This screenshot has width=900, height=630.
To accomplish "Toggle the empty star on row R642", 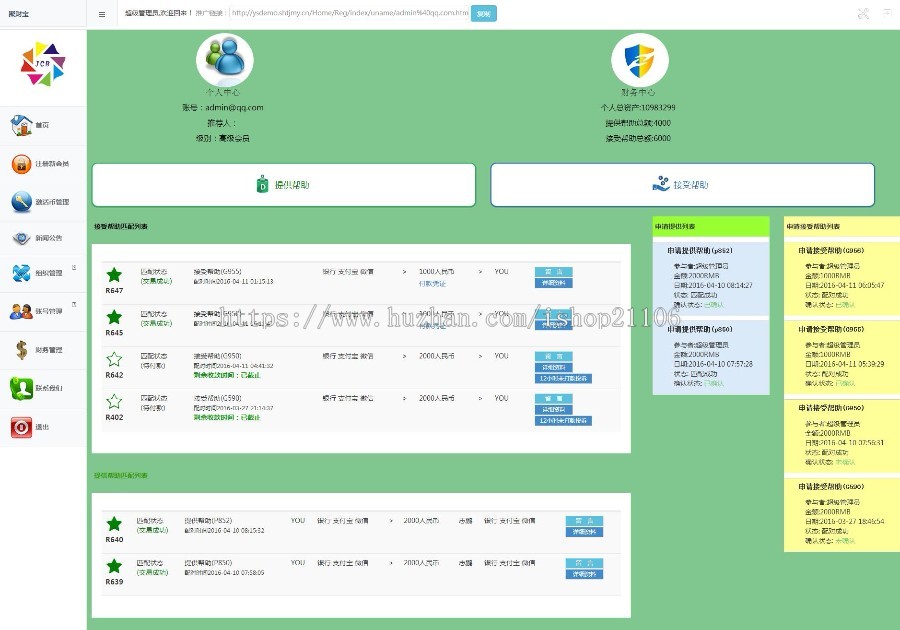I will click(114, 359).
